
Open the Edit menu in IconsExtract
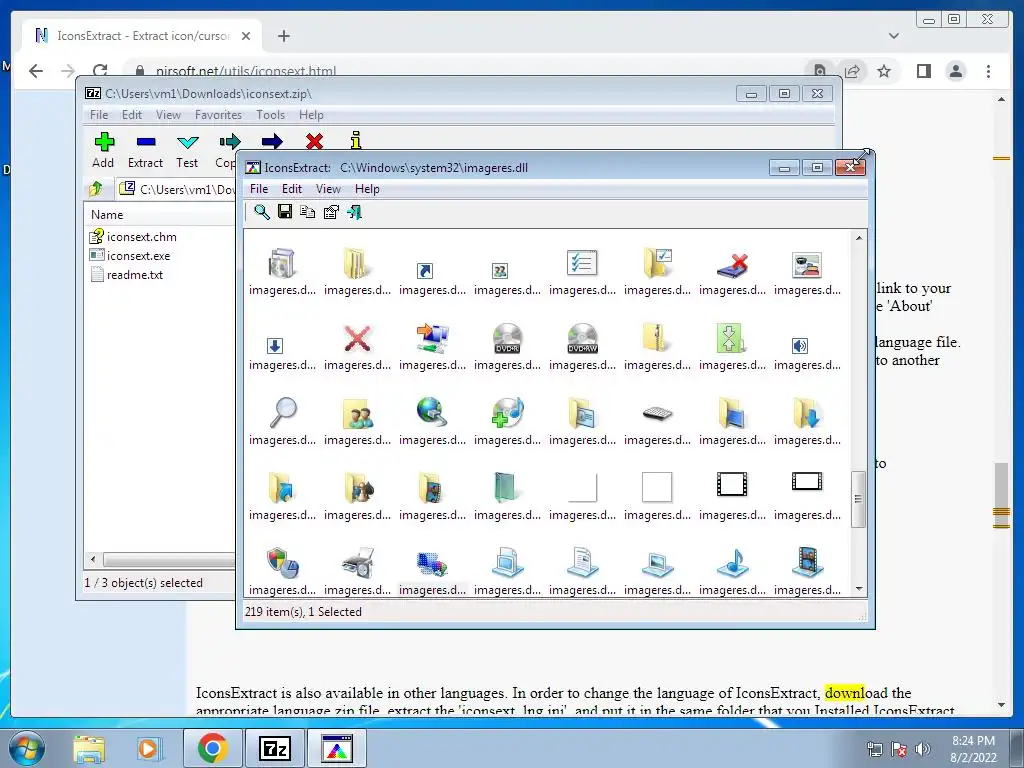pos(291,189)
